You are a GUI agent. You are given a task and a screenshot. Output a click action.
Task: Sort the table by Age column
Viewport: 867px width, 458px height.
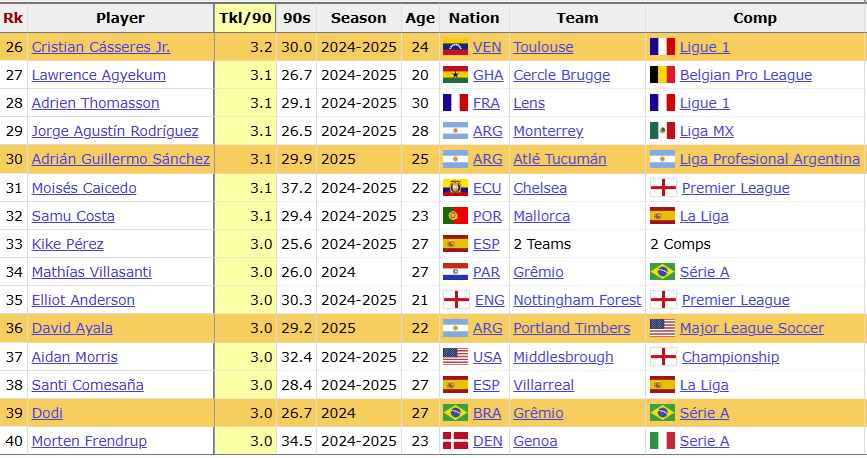pos(420,18)
